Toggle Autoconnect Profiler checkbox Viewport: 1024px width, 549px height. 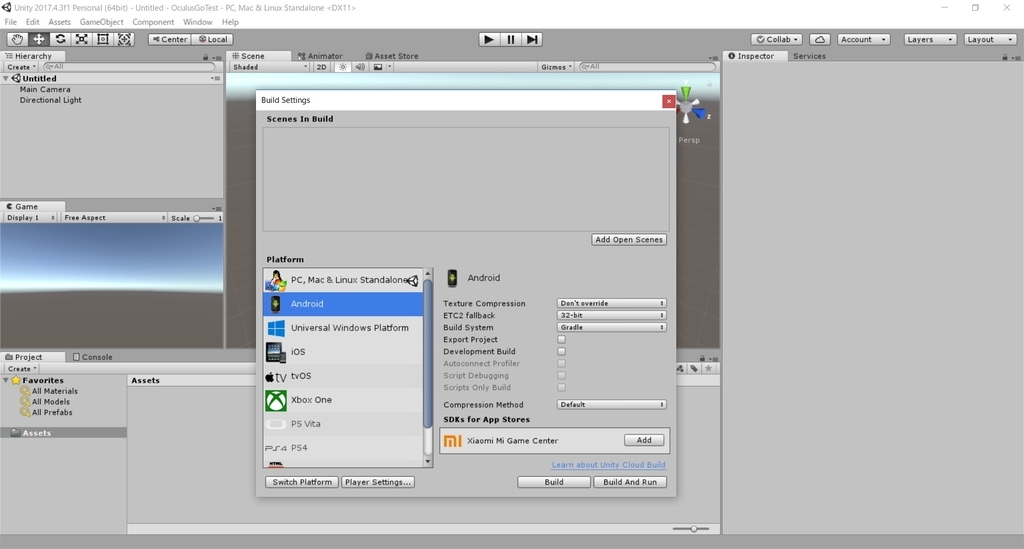(x=562, y=364)
